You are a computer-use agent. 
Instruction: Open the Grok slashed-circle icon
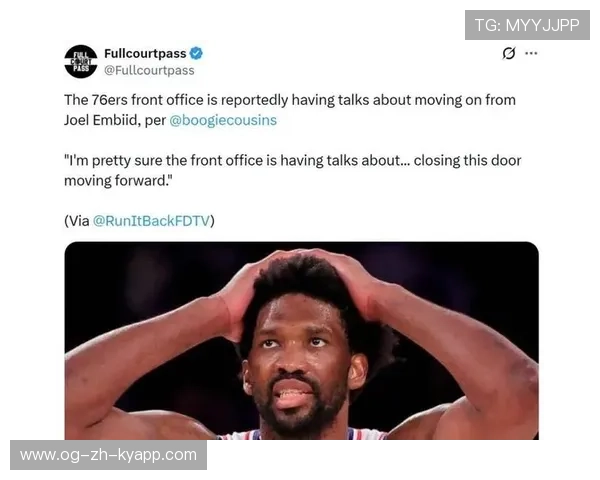509,53
